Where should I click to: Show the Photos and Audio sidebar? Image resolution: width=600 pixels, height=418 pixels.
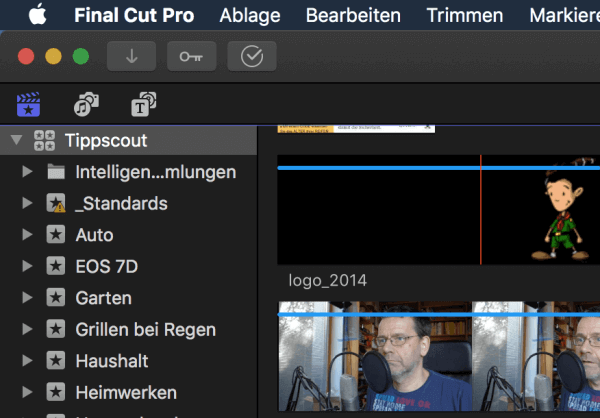86,104
